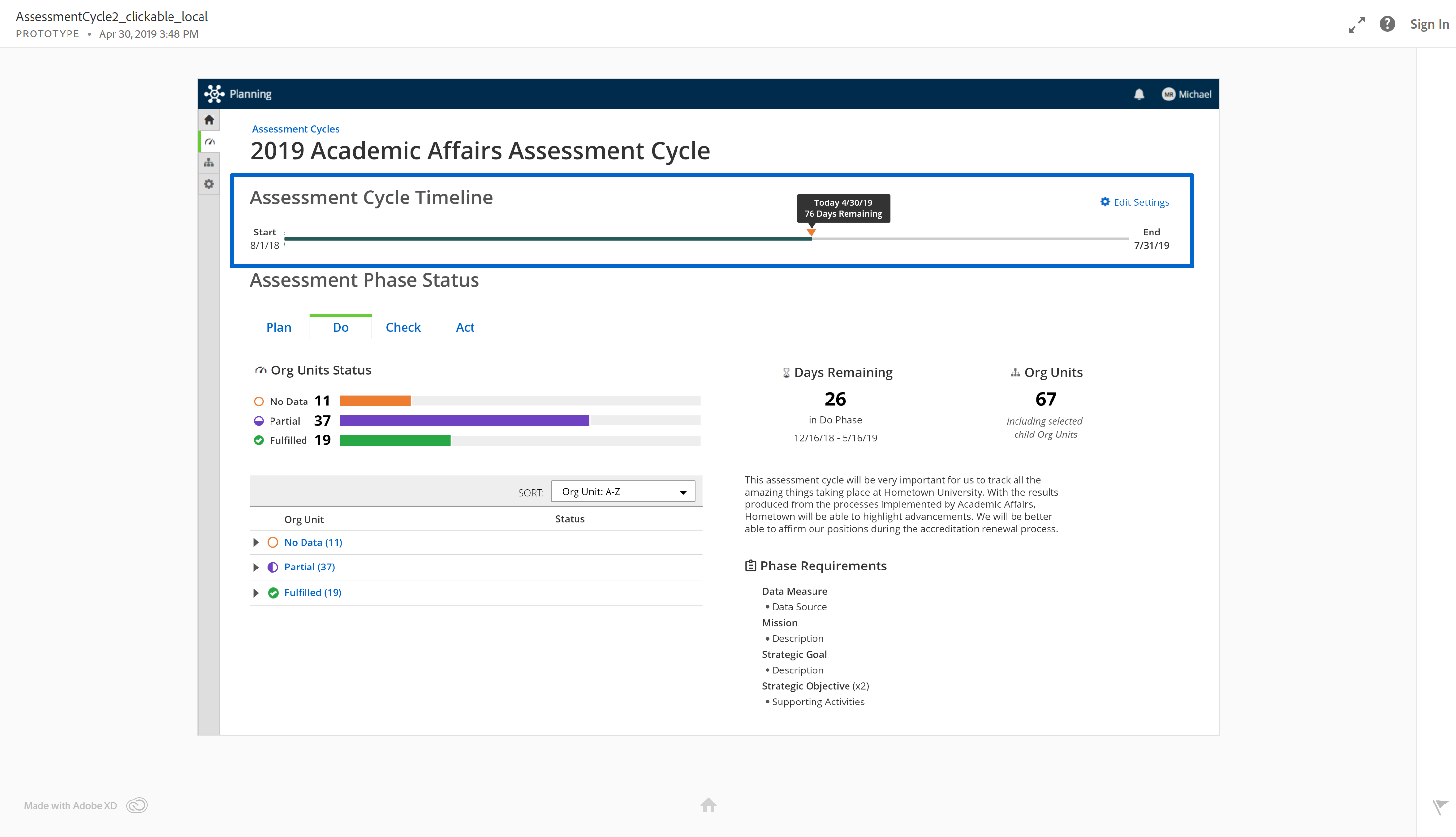
Task: Open Edit Settings for the timeline
Action: pos(1134,202)
